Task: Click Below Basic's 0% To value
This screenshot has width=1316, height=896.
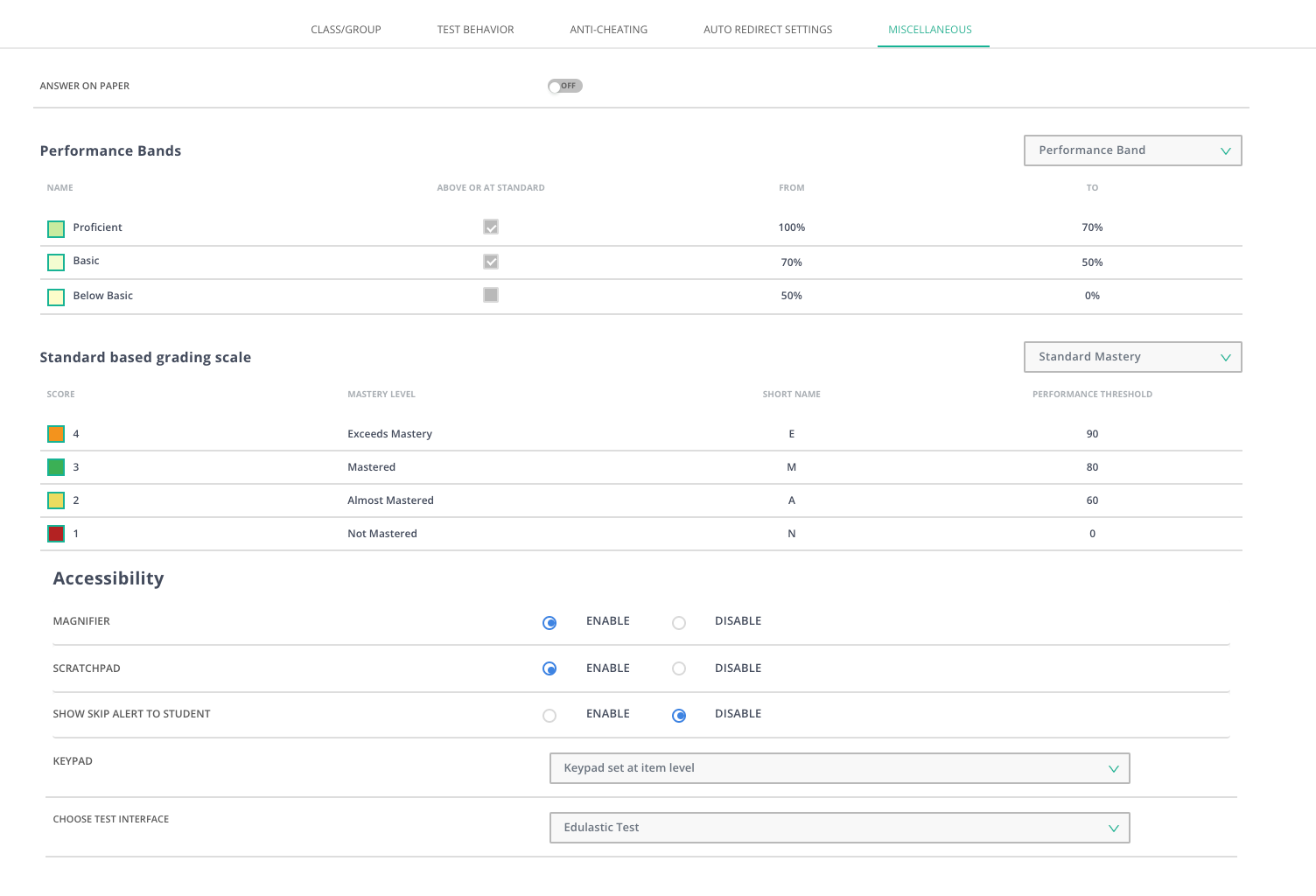Action: click(x=1092, y=296)
